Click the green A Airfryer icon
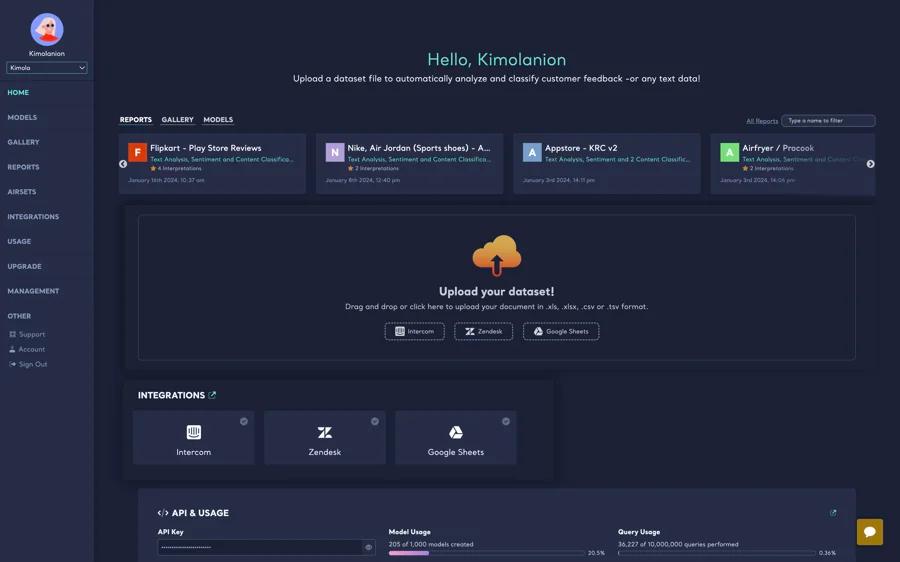This screenshot has height=562, width=900. tap(730, 153)
